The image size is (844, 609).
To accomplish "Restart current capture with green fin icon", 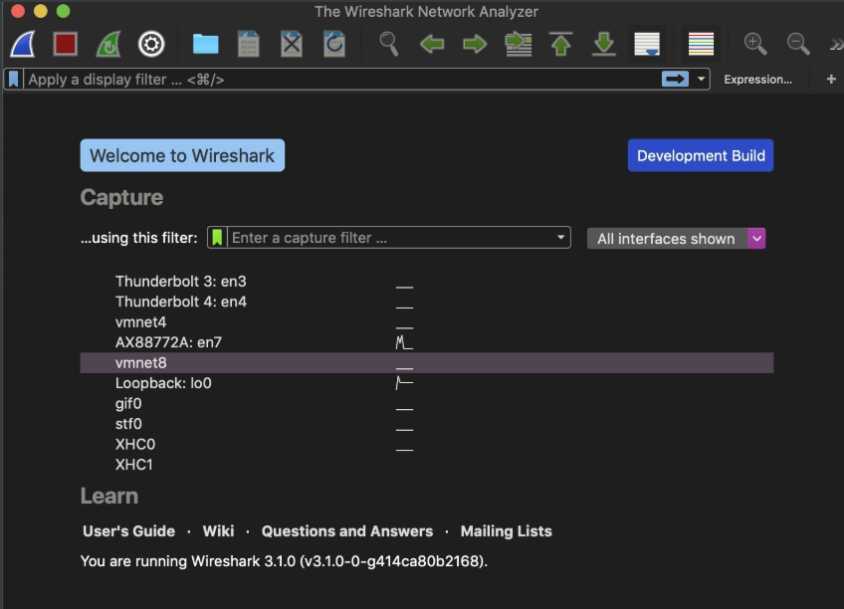I will coord(109,44).
